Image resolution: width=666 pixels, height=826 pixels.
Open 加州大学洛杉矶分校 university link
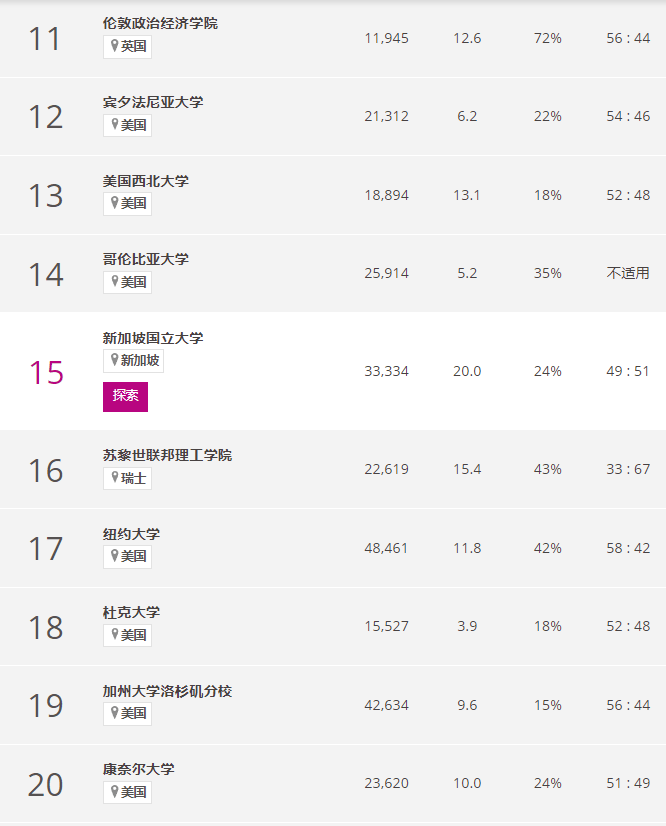[168, 691]
